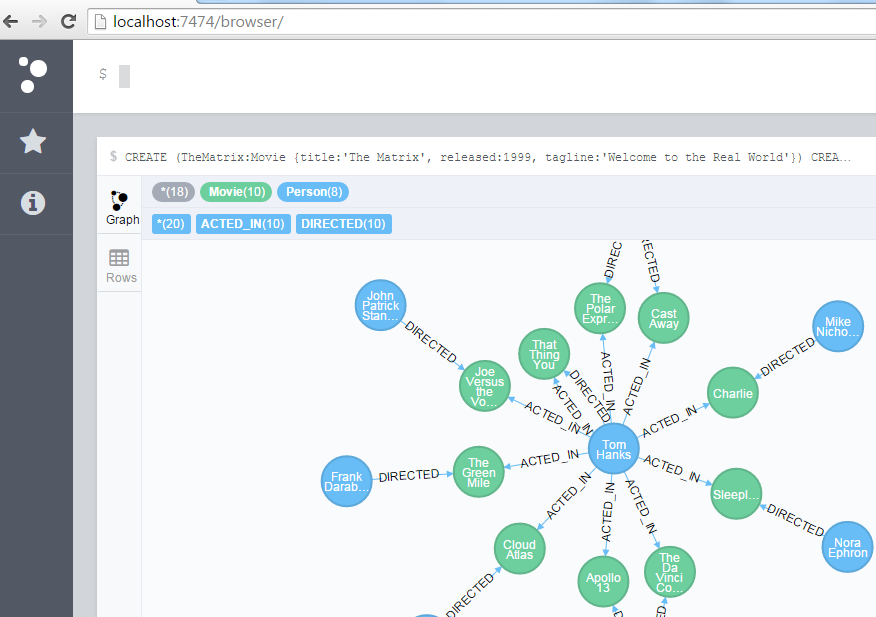876x617 pixels.
Task: Click the Joe Versus the Vo... node
Action: 484,386
